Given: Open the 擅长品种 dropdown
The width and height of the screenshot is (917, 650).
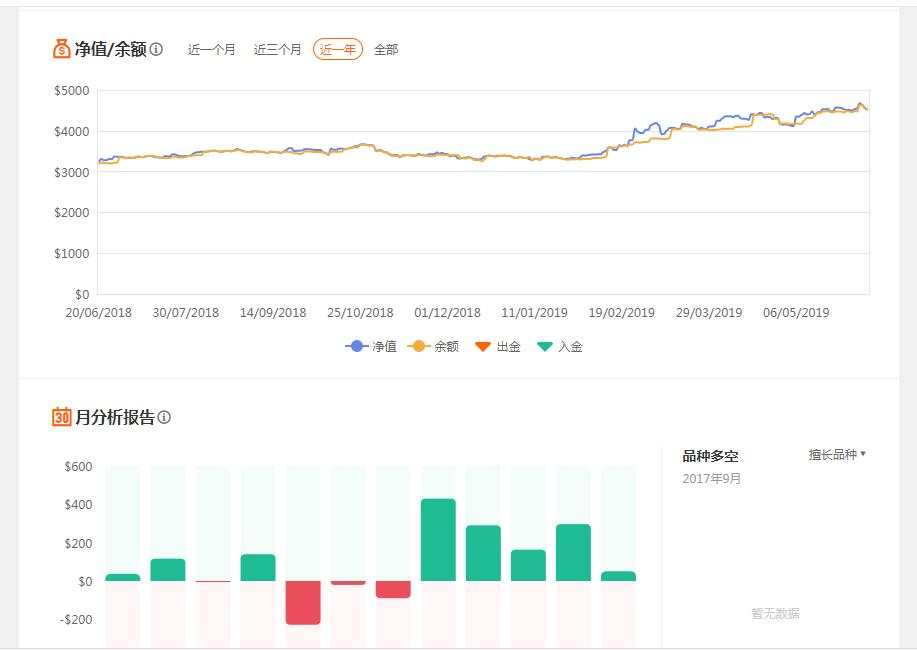Looking at the screenshot, I should [x=837, y=455].
